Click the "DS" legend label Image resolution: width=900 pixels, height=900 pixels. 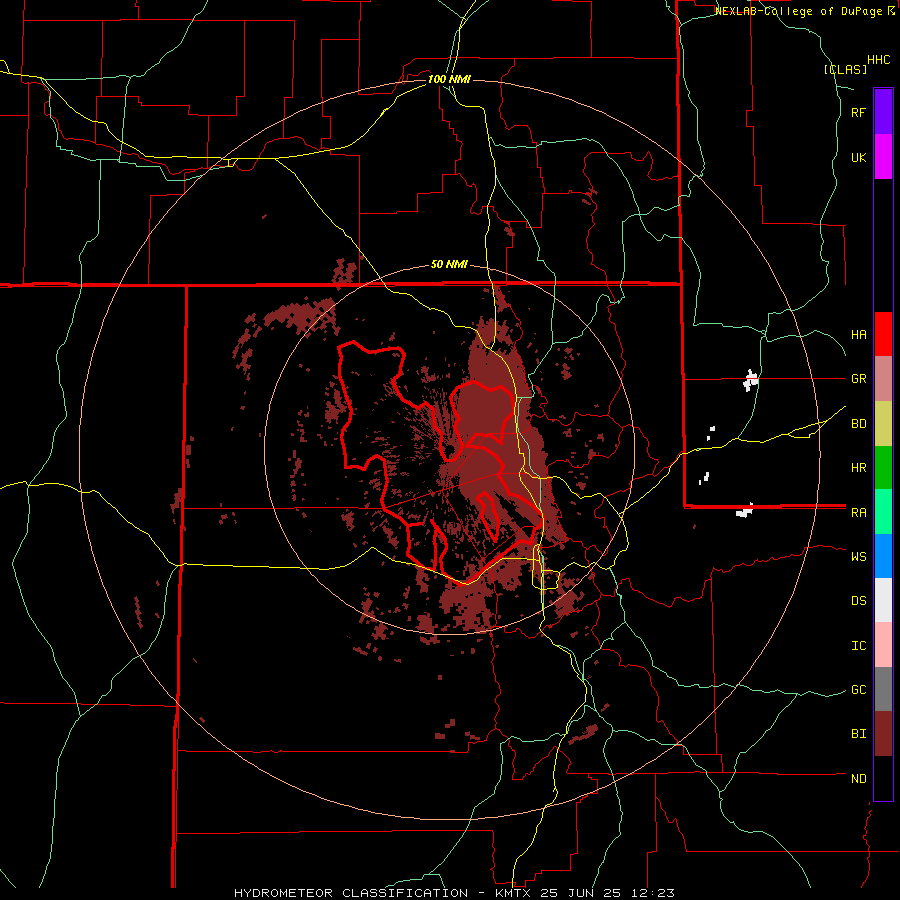[858, 601]
